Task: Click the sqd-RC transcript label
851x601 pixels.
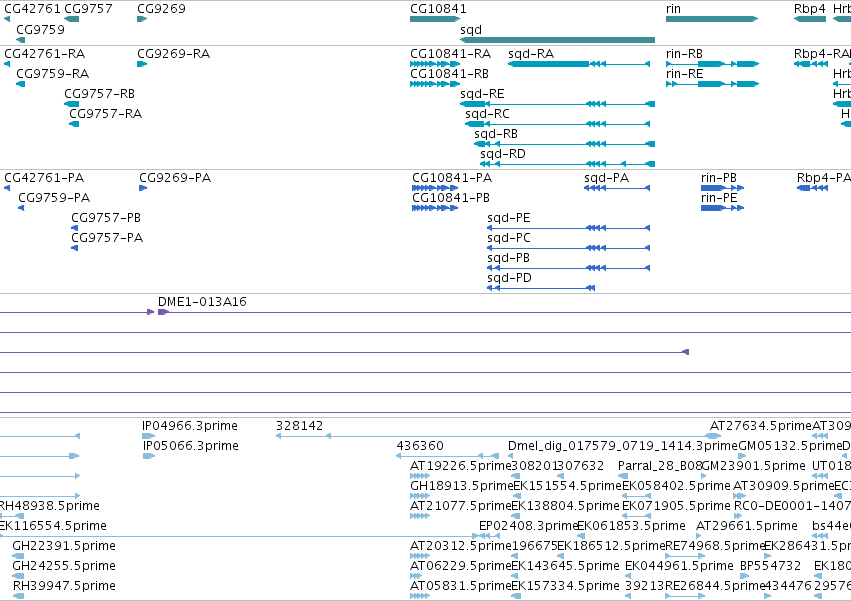Action: [x=487, y=114]
